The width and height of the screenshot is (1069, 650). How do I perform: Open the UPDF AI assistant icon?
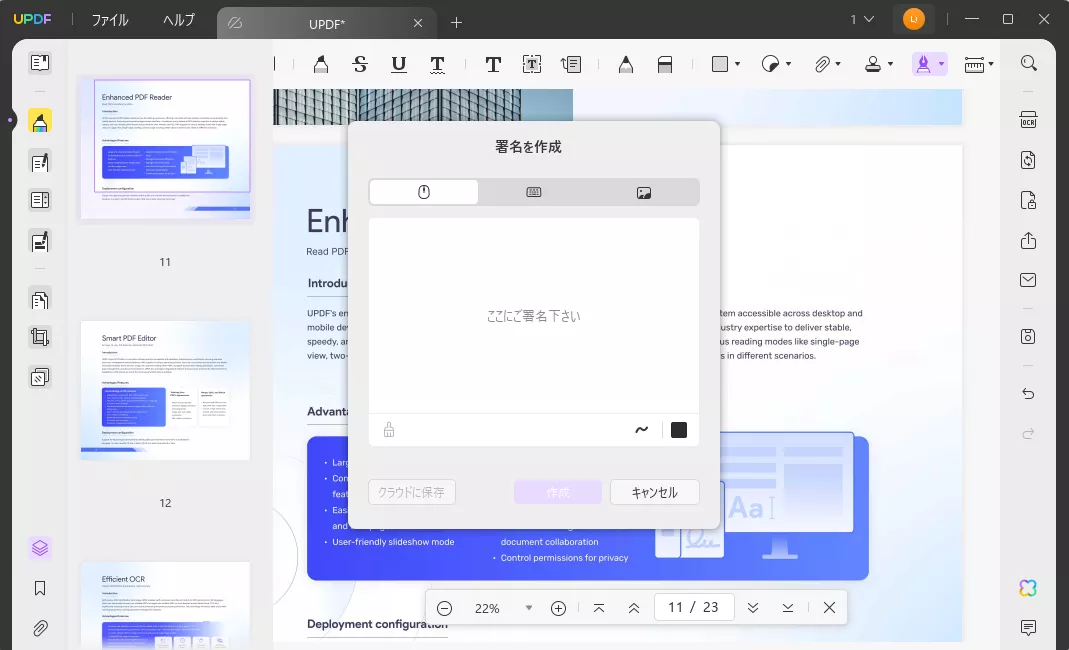(x=1028, y=588)
